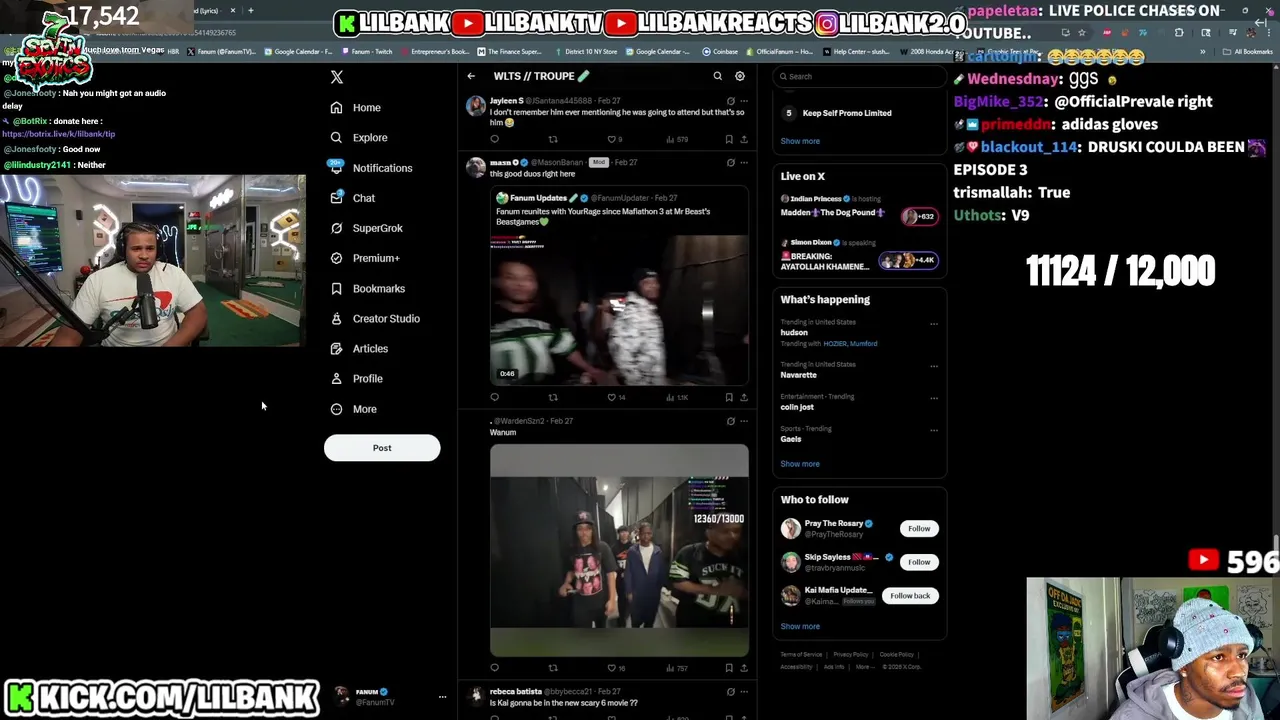Open Jayleen S's profile avatar

pos(476,106)
